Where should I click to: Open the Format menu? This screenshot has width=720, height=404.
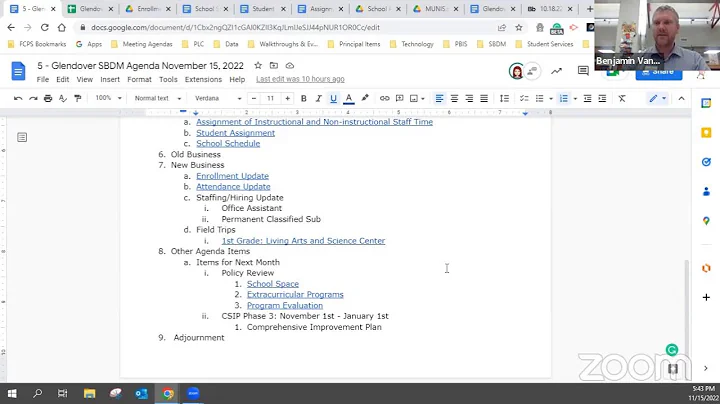coord(139,79)
